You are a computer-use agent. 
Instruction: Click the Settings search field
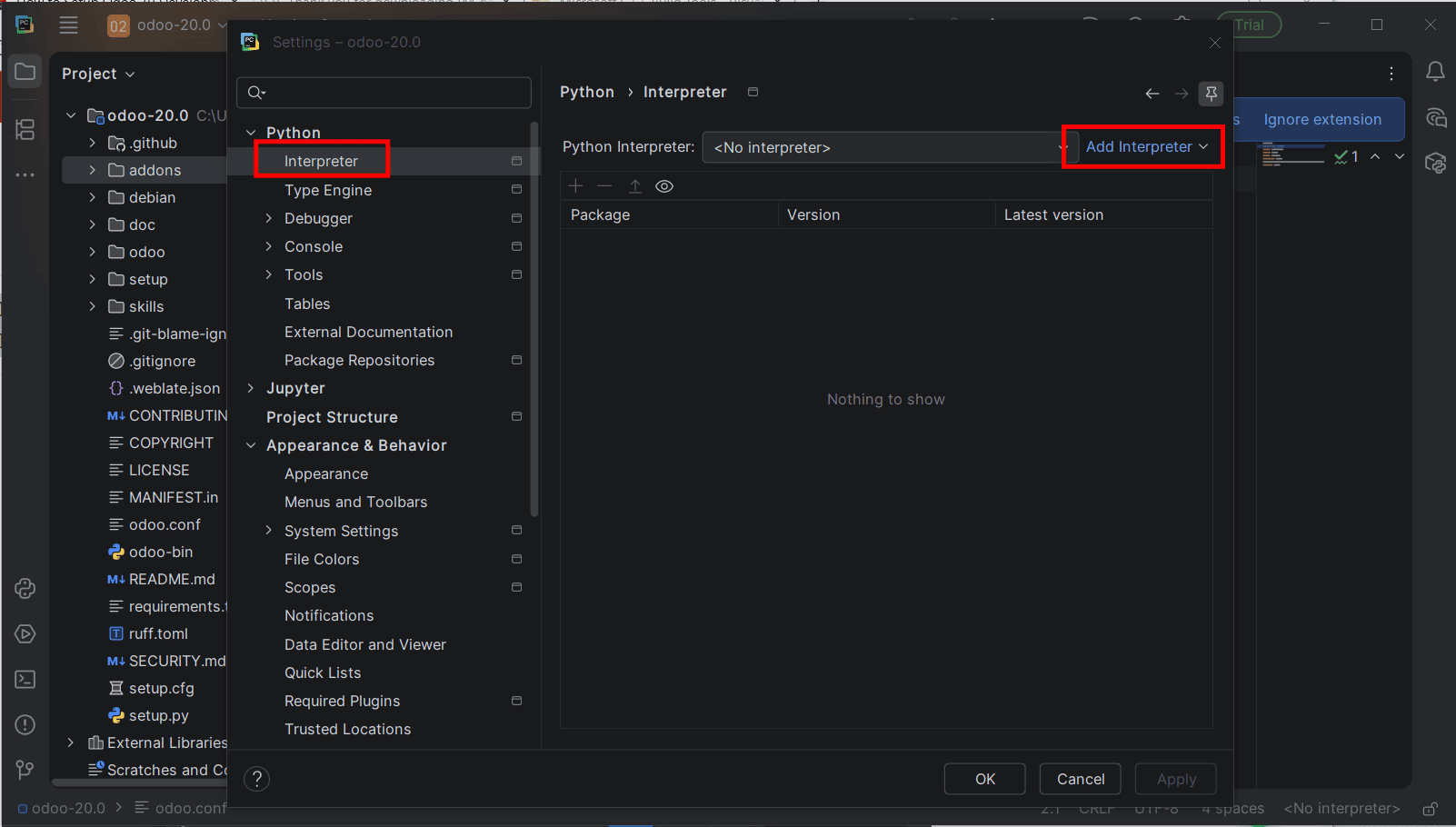coord(384,92)
